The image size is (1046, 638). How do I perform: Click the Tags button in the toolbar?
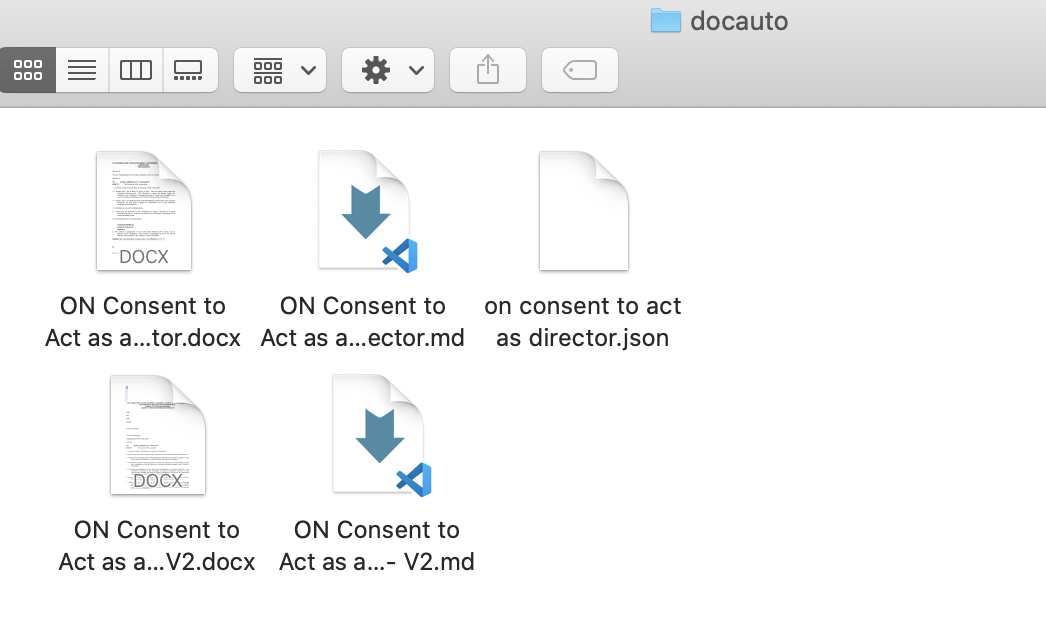[x=579, y=70]
